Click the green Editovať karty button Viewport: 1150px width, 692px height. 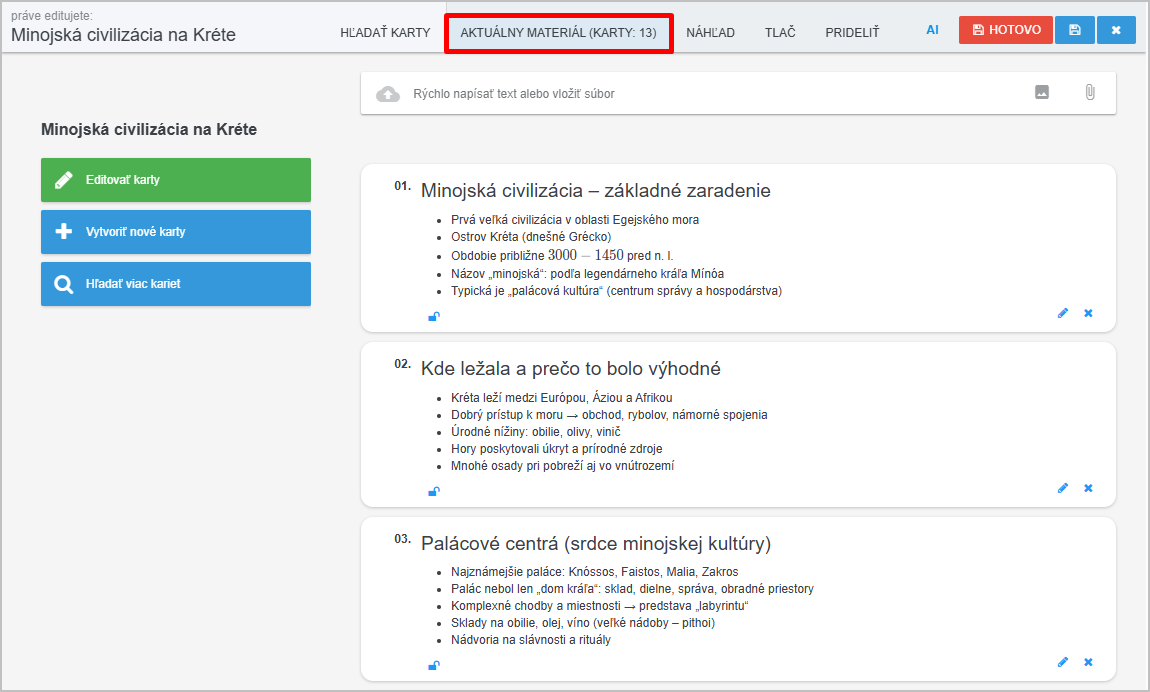[x=176, y=180]
